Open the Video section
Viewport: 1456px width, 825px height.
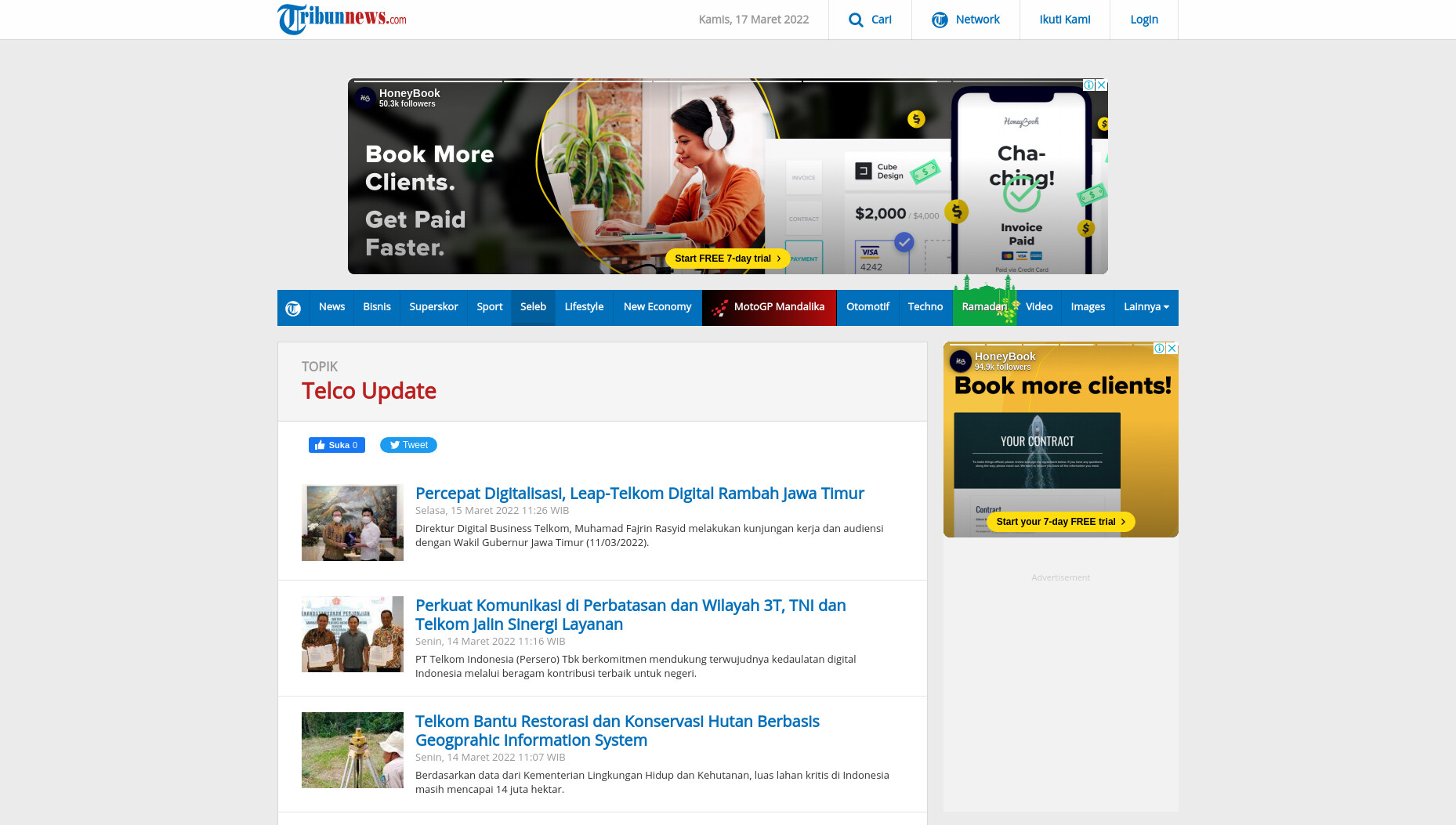coord(1039,307)
